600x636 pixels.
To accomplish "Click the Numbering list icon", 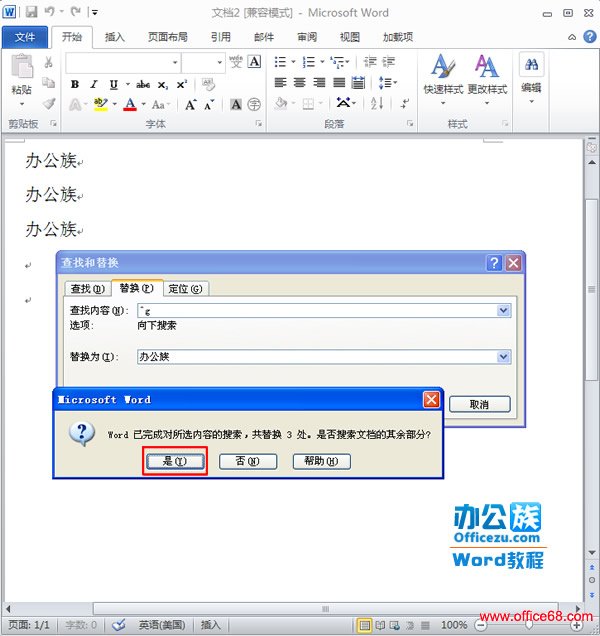I will 309,62.
